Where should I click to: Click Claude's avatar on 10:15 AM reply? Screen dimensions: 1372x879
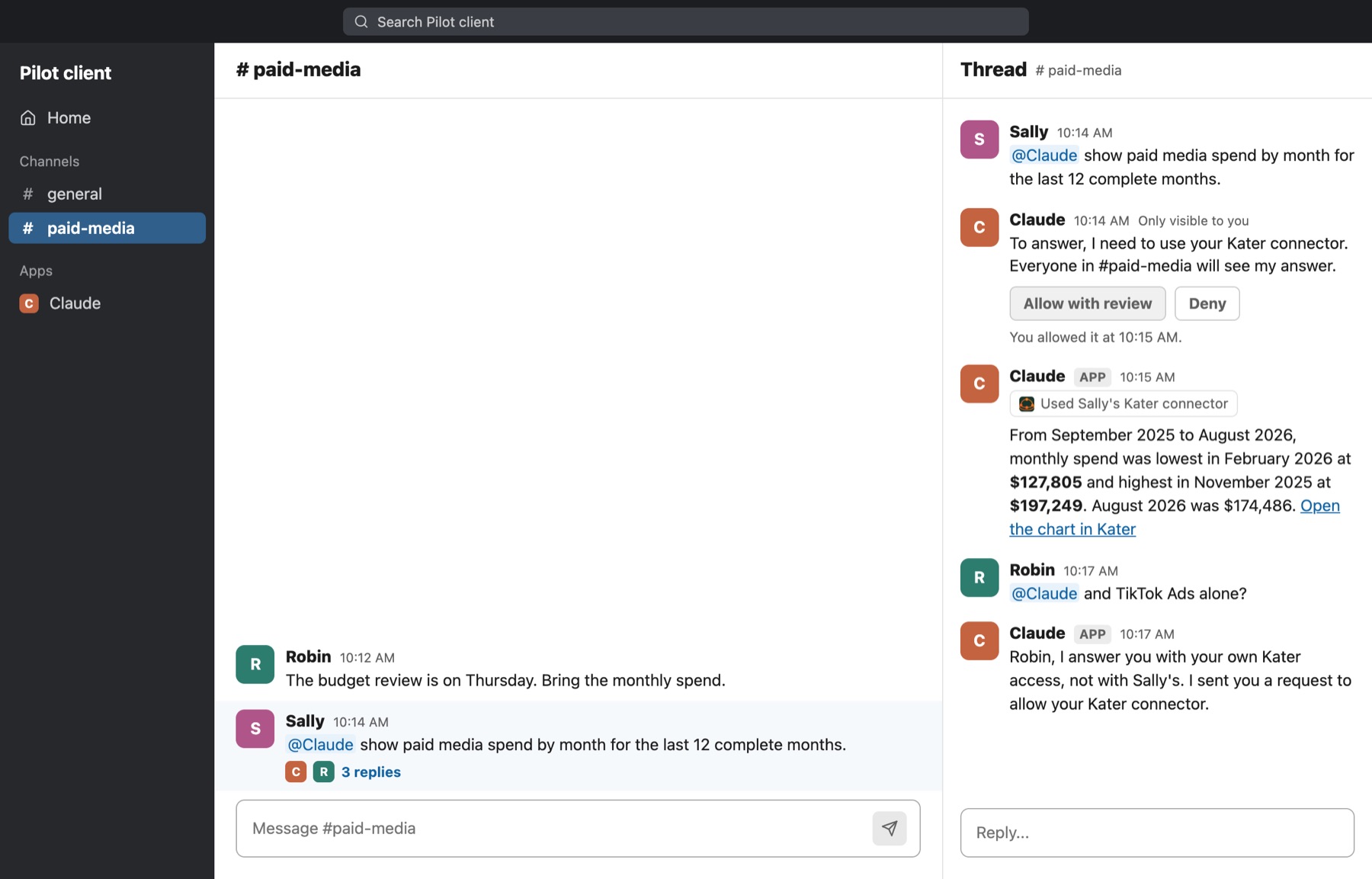tap(979, 383)
